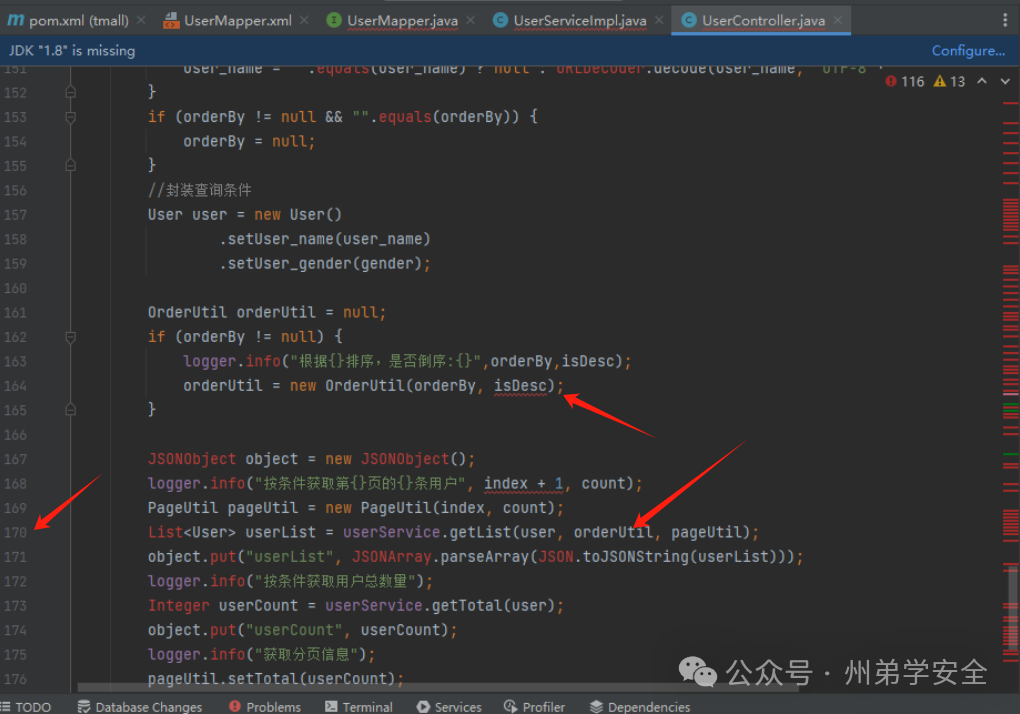Open the Problems tool window
Viewport: 1020px width, 714px height.
(x=265, y=707)
